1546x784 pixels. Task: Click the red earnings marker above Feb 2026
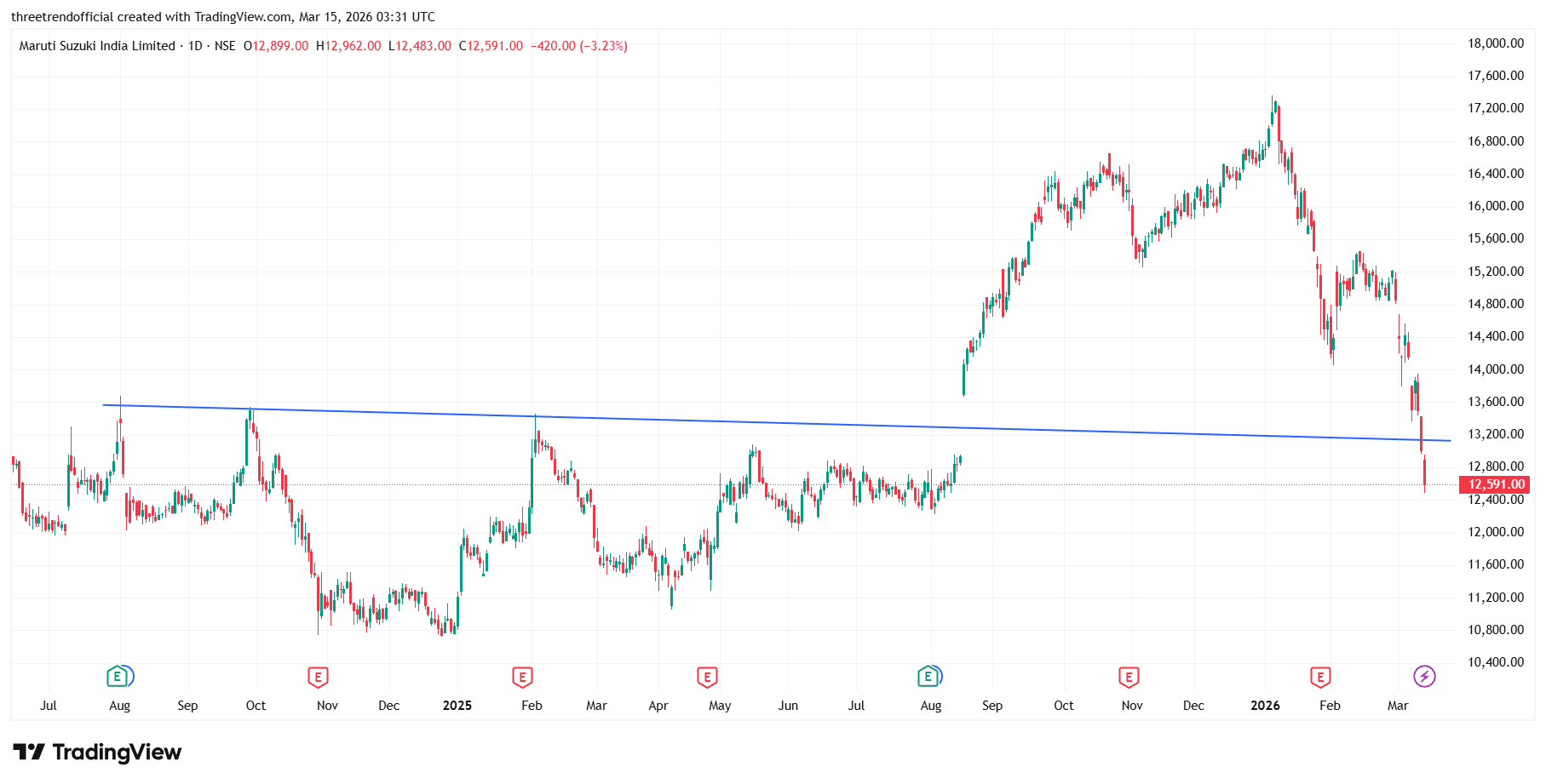point(1320,678)
